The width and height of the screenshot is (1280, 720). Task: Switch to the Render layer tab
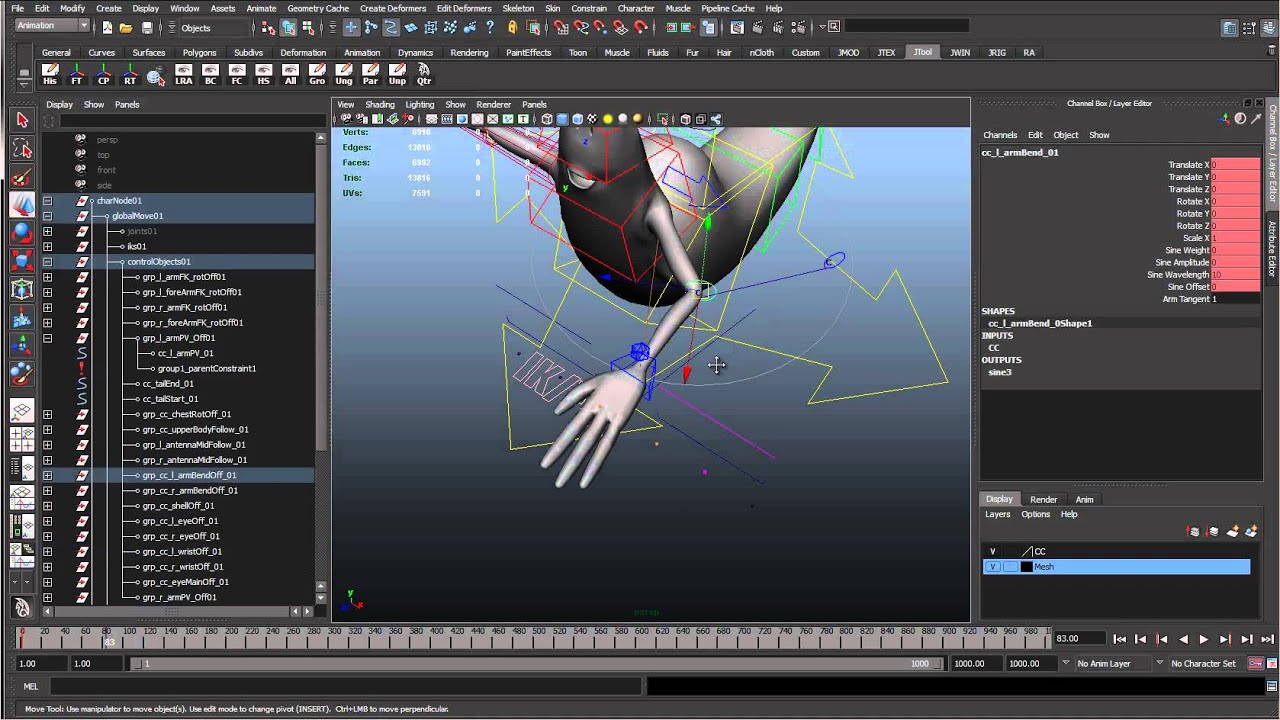(1043, 499)
